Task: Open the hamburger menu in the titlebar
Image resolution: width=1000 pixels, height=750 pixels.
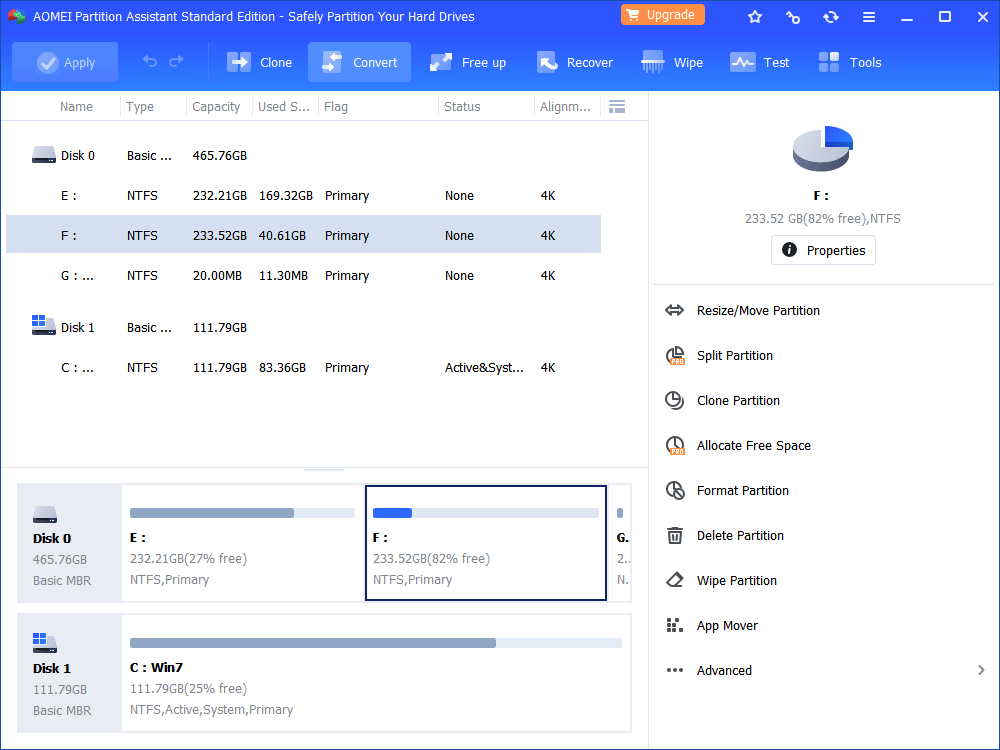Action: pyautogui.click(x=869, y=15)
